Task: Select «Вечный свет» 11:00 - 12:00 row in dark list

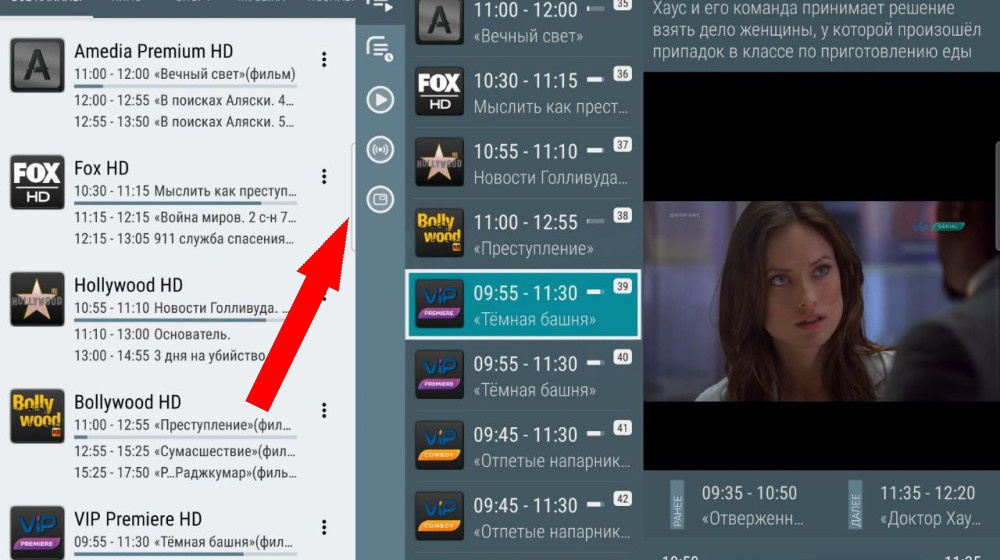Action: point(523,26)
